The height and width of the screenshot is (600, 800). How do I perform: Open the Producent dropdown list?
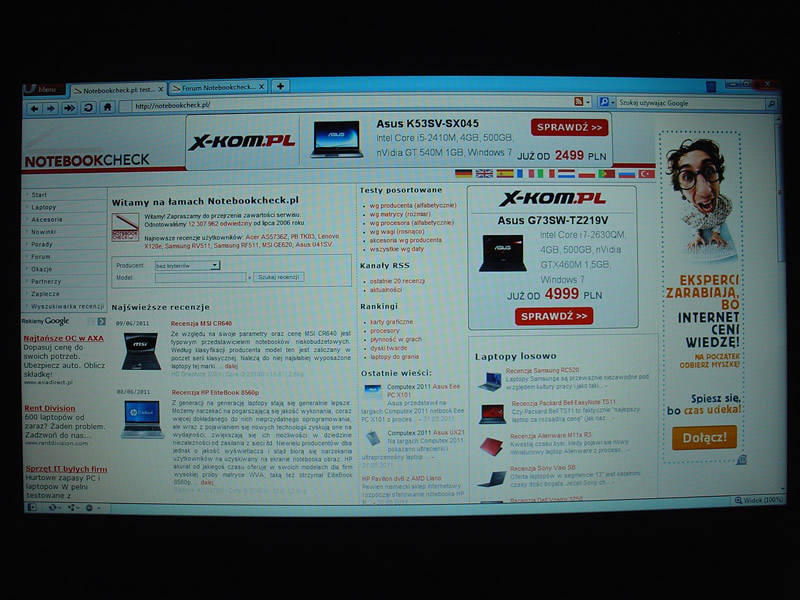tap(187, 266)
